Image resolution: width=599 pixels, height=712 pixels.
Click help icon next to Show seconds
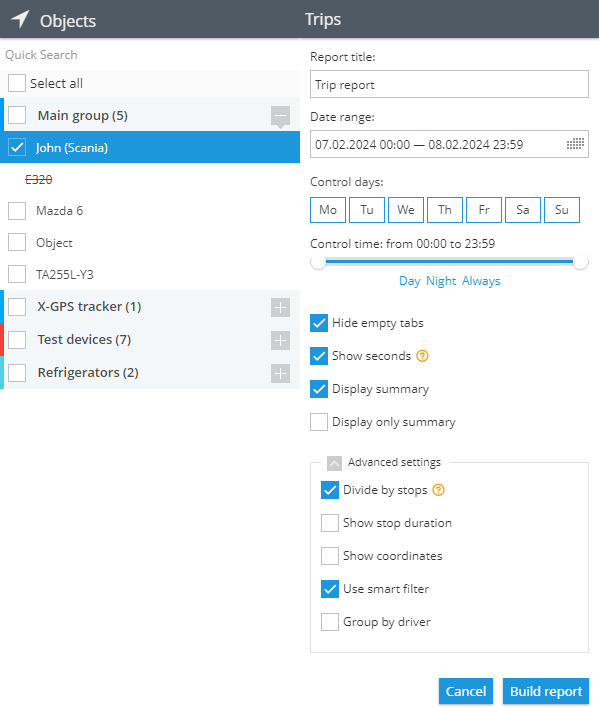coord(422,356)
